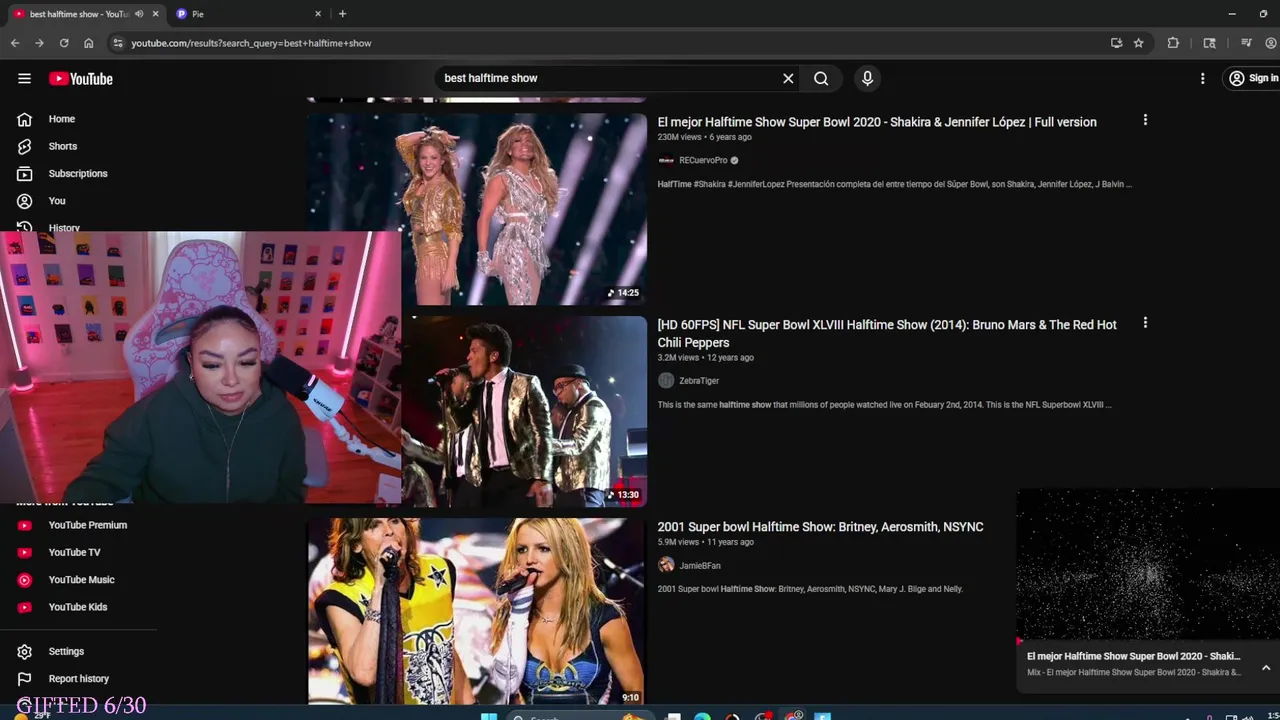Image resolution: width=1280 pixels, height=720 pixels.
Task: Click Settings gear icon in sidebar
Action: [24, 651]
